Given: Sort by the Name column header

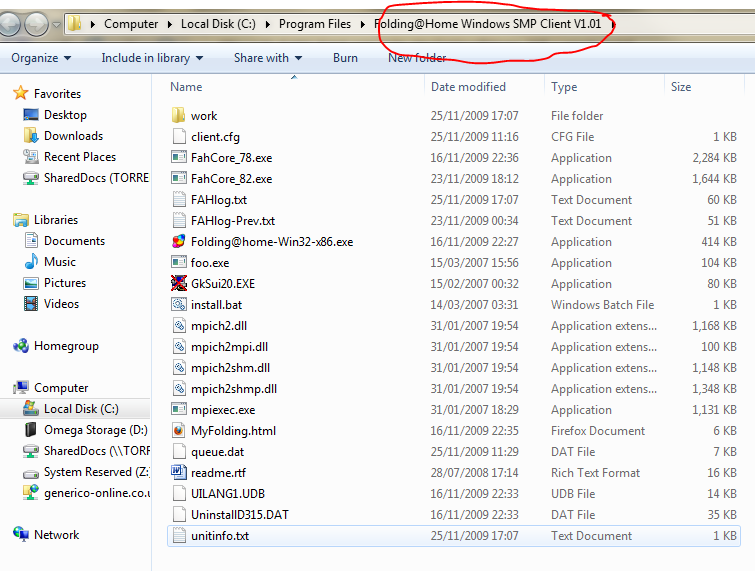Looking at the screenshot, I should coord(186,87).
